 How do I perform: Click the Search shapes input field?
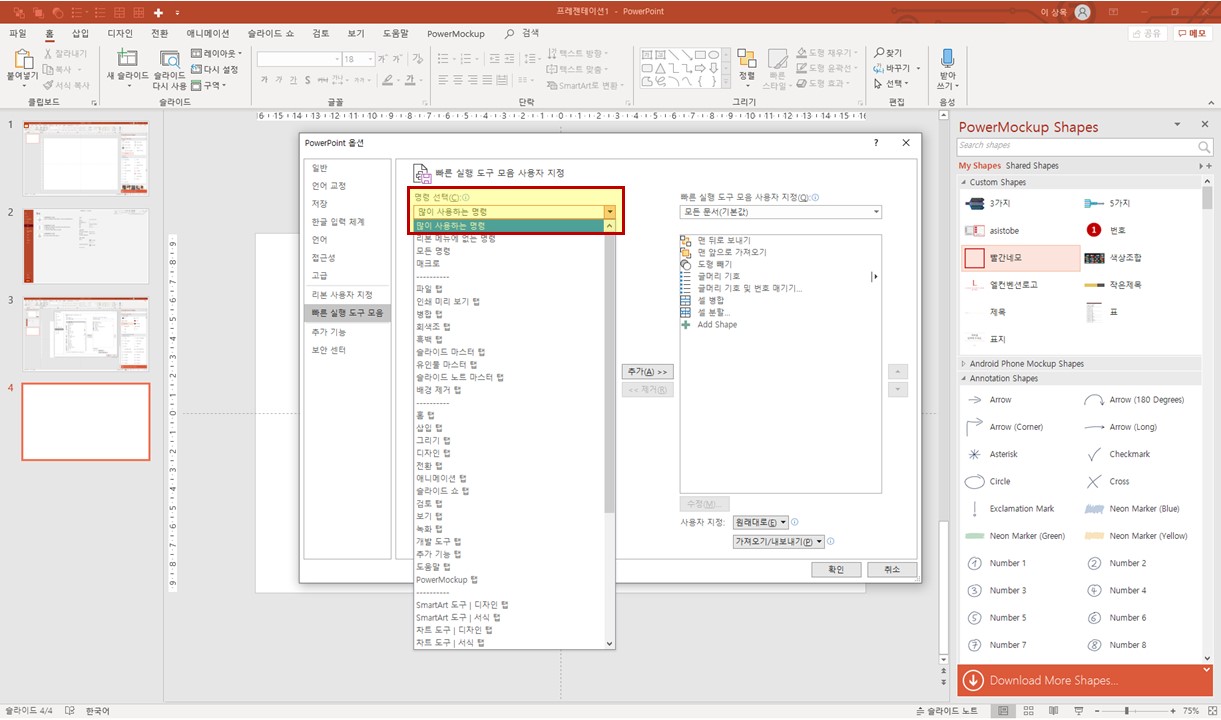point(1078,146)
